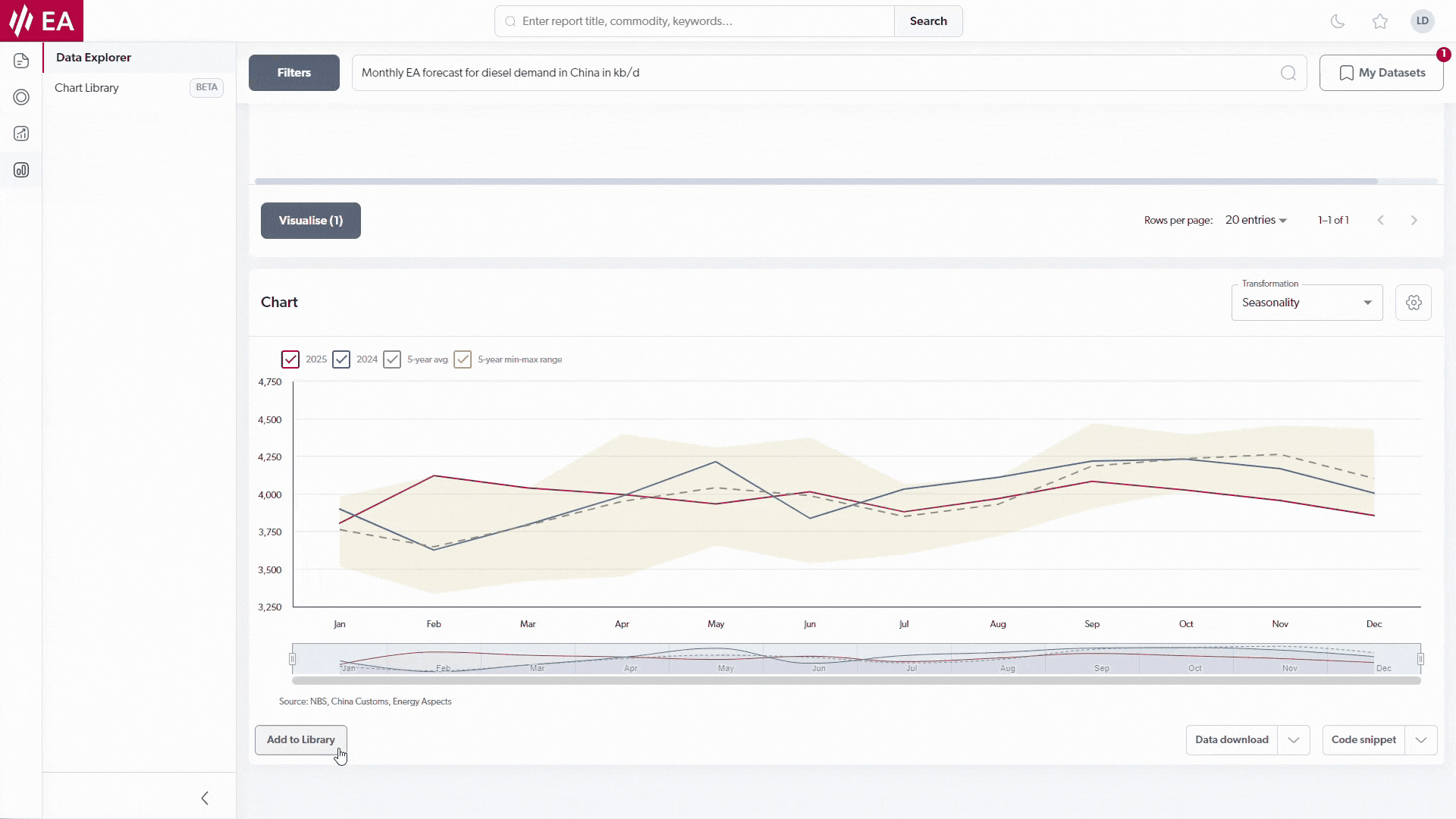
Task: Click the EA logo home icon
Action: coord(42,20)
